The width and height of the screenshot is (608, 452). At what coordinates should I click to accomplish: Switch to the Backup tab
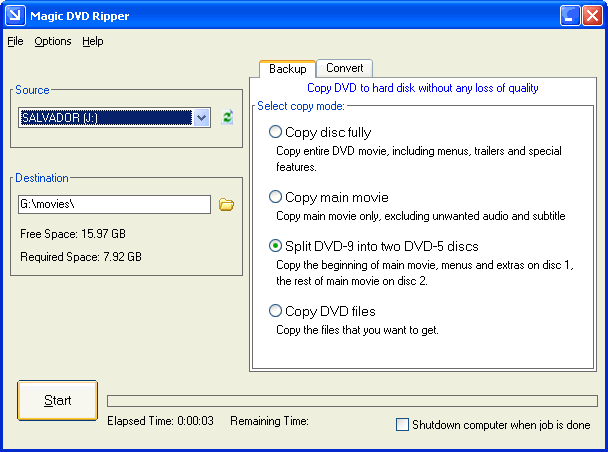(287, 69)
